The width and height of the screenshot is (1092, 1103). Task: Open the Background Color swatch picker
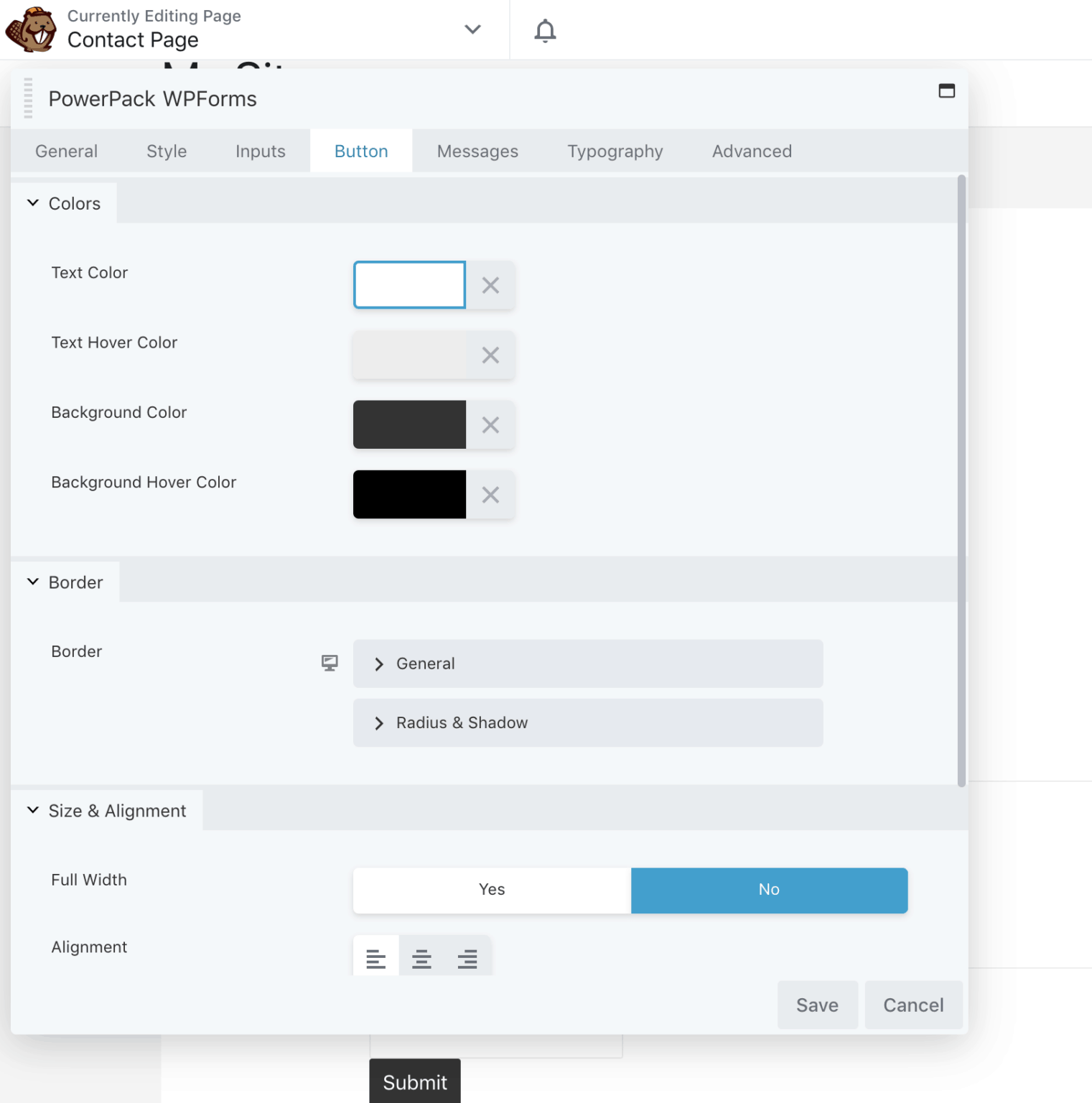point(409,425)
